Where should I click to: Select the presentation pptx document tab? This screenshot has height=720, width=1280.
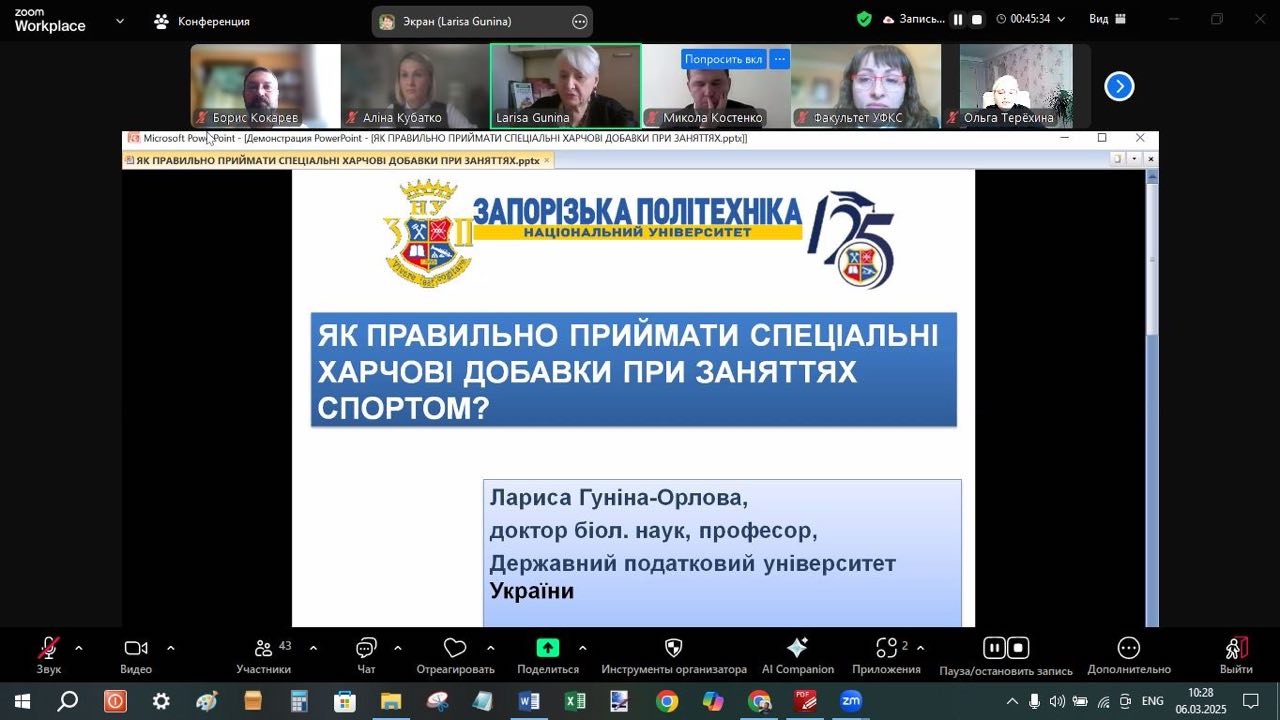(337, 160)
